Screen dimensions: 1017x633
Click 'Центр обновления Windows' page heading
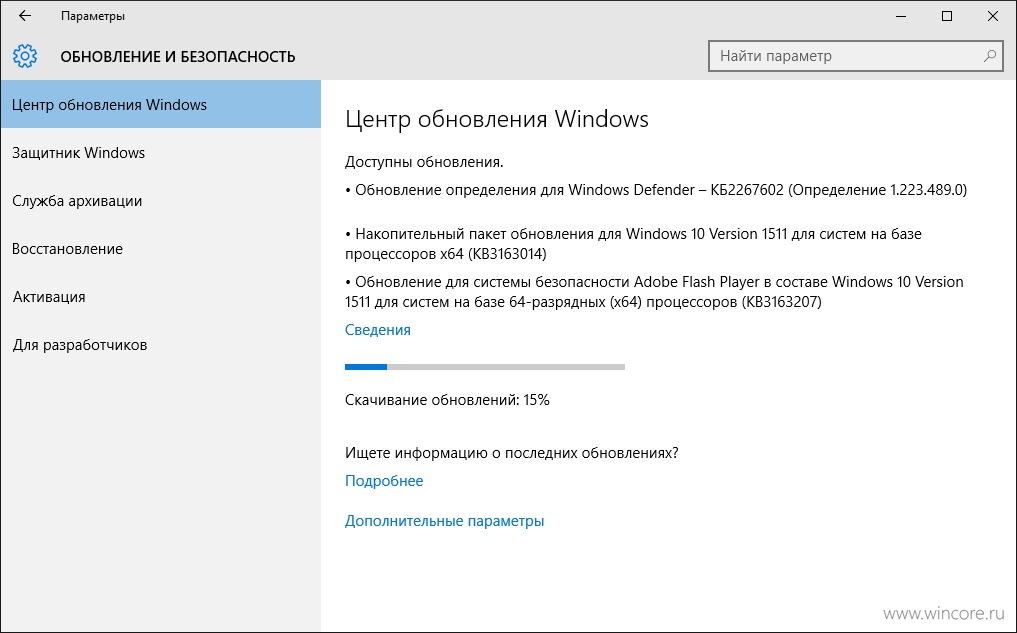tap(497, 119)
